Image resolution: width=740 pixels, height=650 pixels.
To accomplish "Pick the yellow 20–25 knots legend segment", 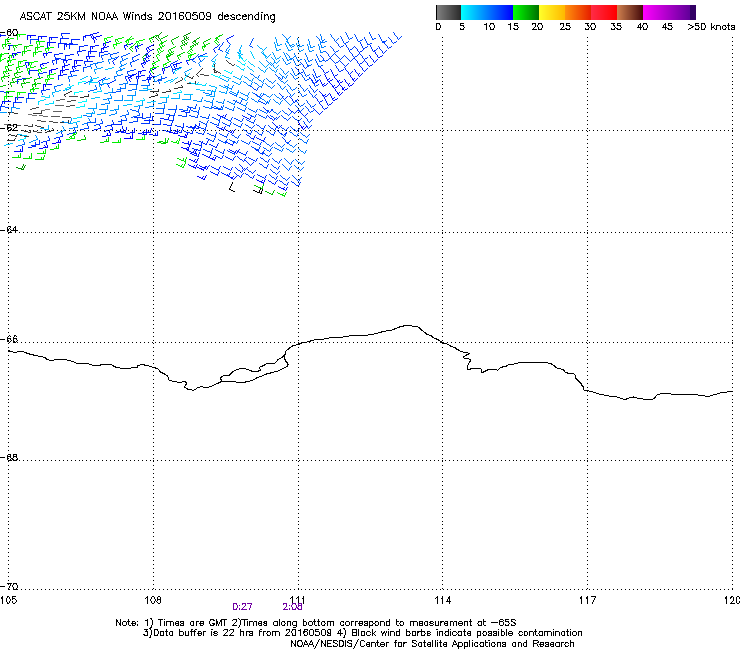I will (x=552, y=12).
